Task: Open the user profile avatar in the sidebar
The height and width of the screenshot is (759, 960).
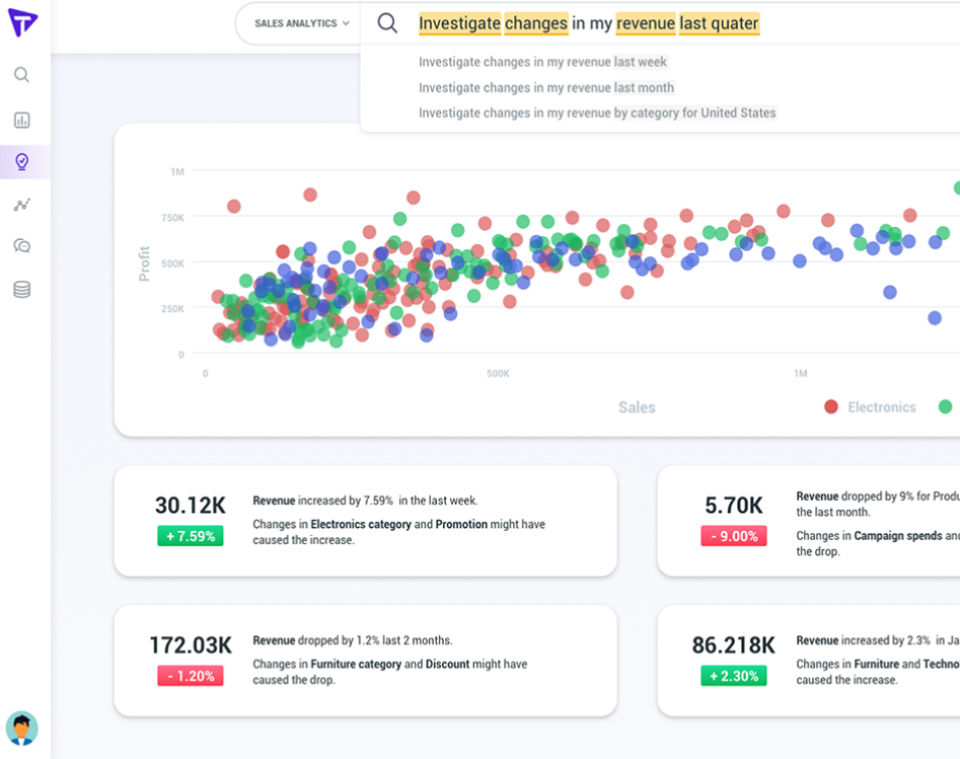Action: [x=22, y=728]
